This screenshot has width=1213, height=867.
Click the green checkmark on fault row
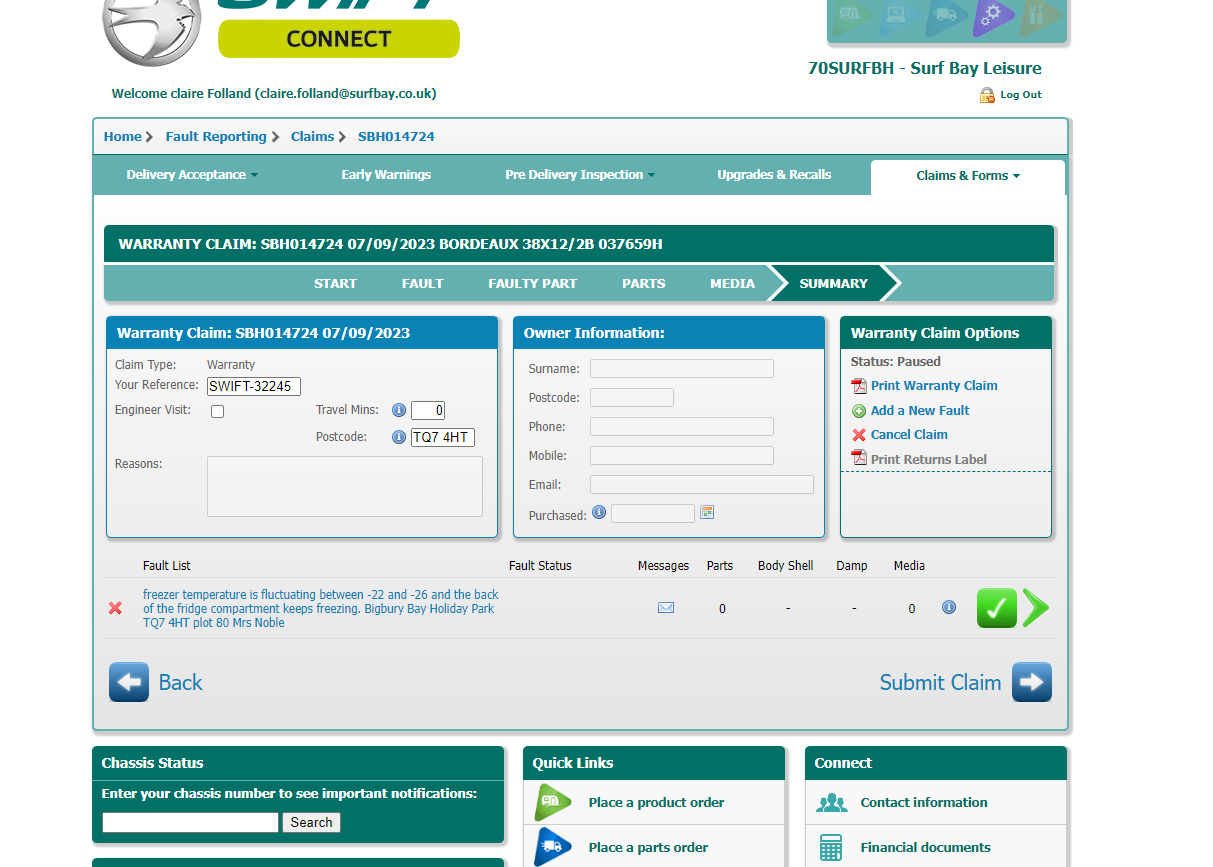pyautogui.click(x=997, y=608)
